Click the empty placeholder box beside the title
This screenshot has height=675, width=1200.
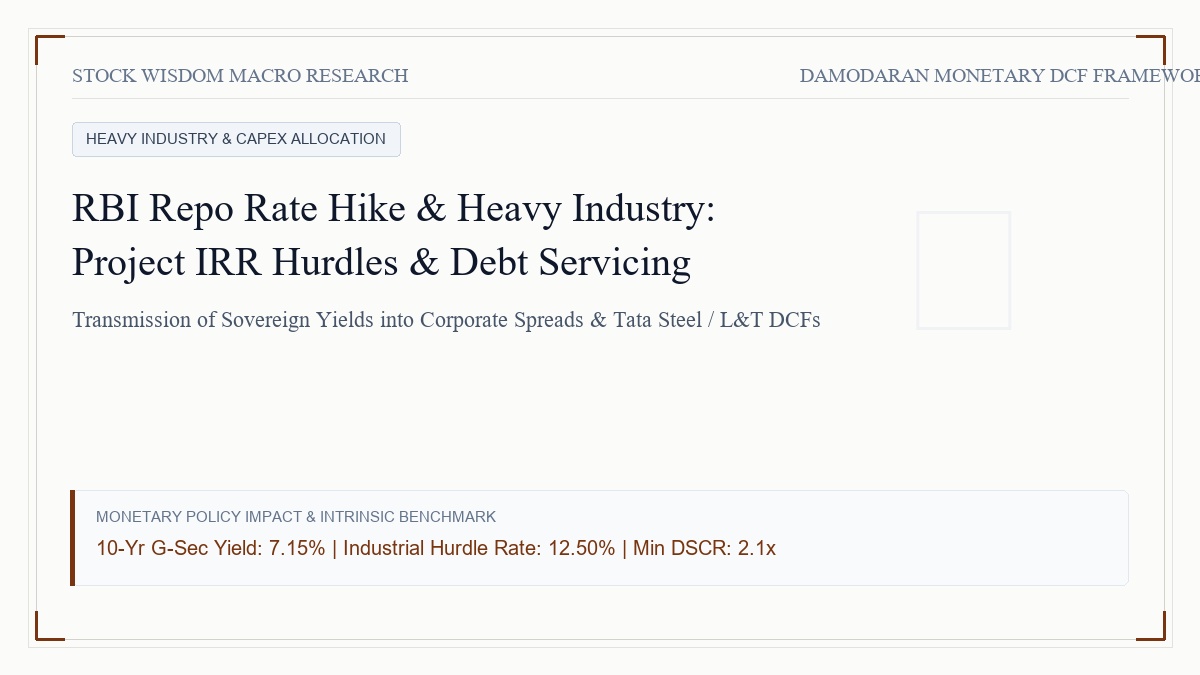963,270
